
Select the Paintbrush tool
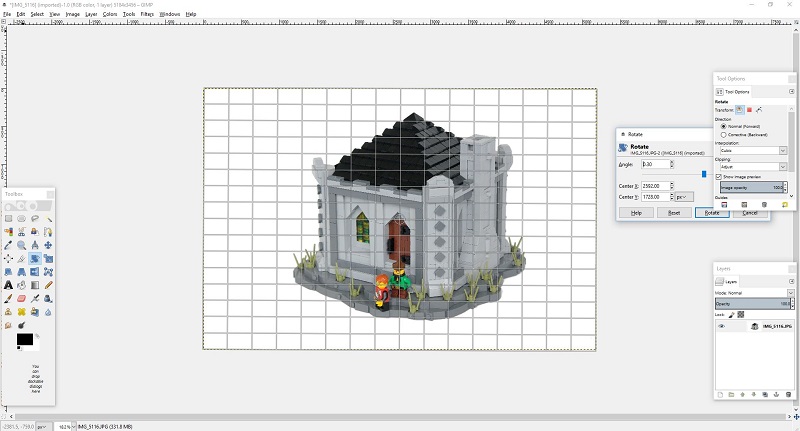click(x=8, y=298)
